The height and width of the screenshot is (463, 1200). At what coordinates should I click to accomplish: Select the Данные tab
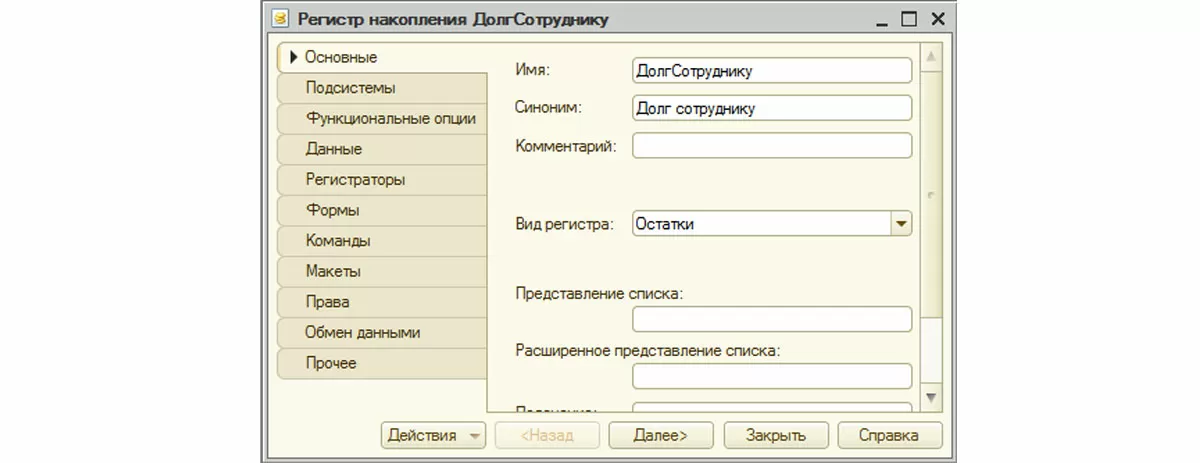tap(334, 149)
